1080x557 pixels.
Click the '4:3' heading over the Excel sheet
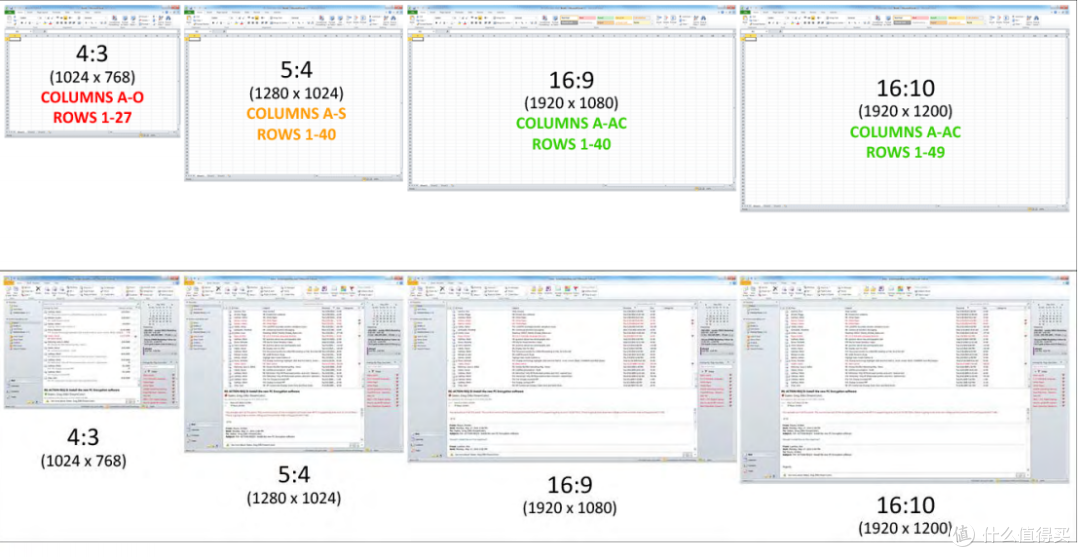point(92,53)
